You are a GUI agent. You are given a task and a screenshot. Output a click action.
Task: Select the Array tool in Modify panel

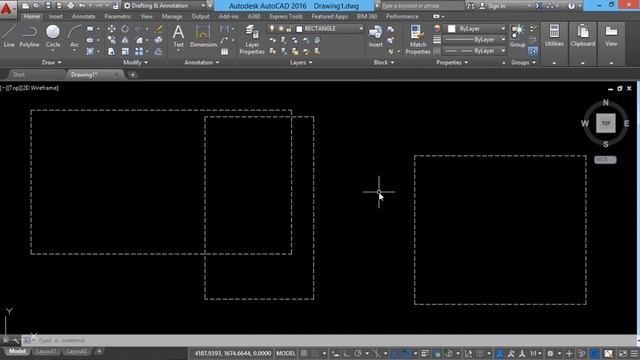139,52
